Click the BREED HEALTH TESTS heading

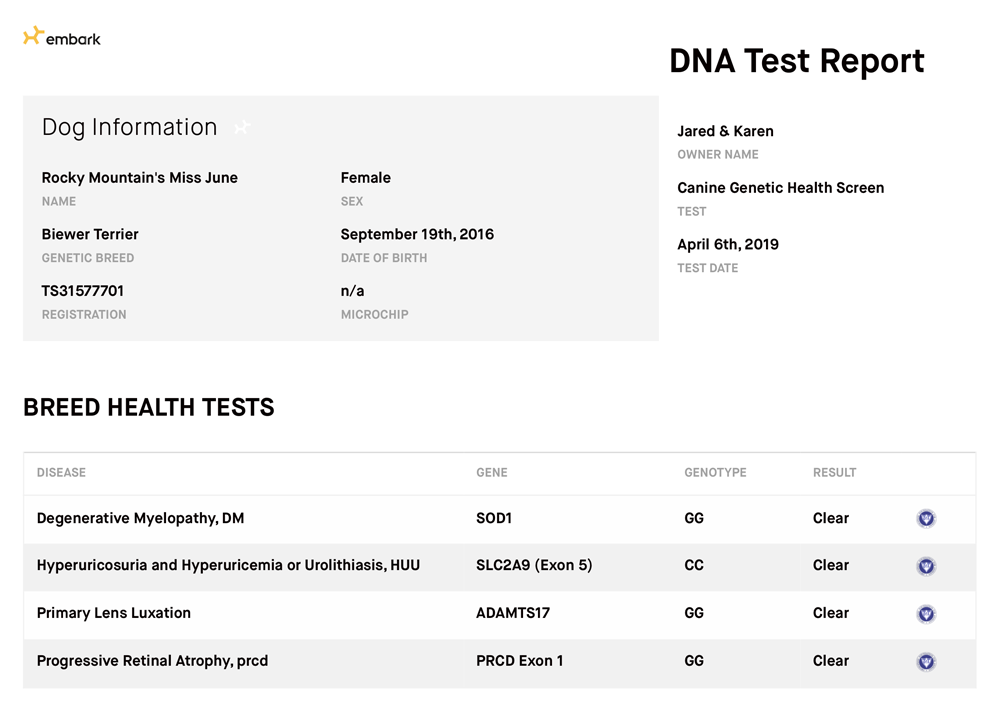point(148,408)
